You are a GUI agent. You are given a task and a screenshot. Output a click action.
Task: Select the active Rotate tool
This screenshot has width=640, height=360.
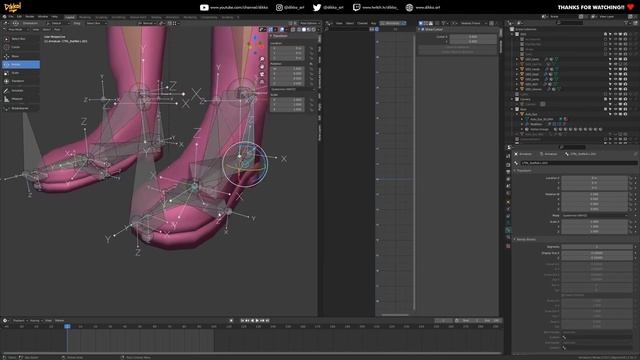point(21,64)
